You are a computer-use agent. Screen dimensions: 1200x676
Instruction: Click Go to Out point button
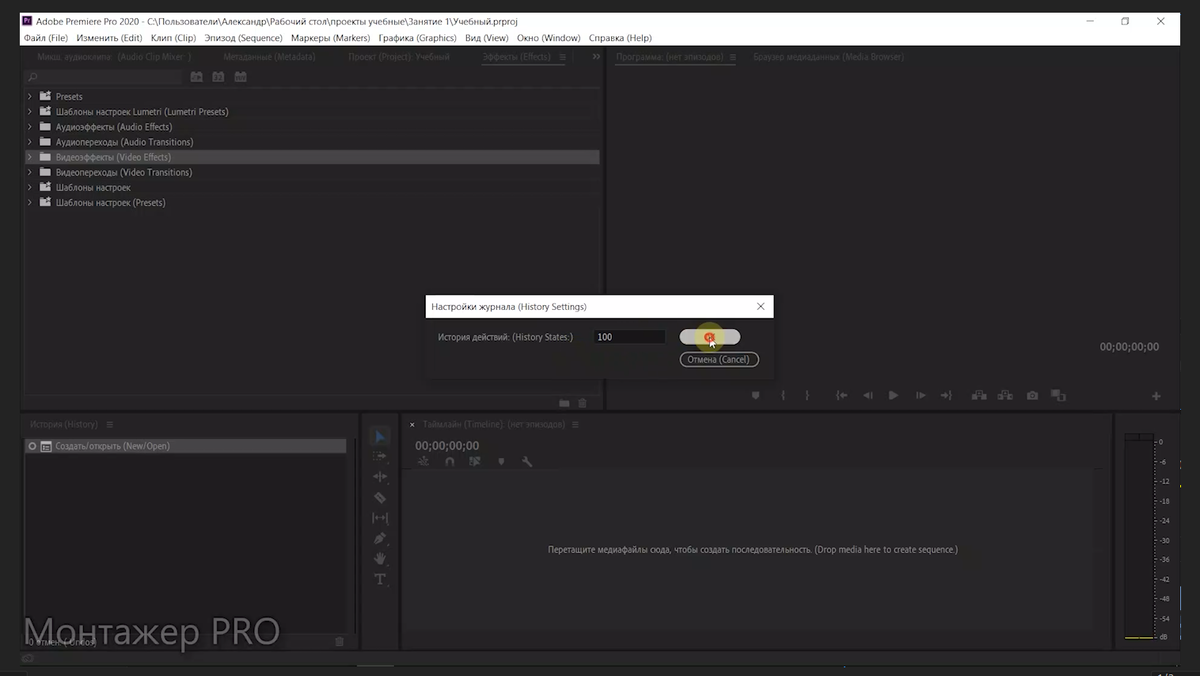[946, 396]
